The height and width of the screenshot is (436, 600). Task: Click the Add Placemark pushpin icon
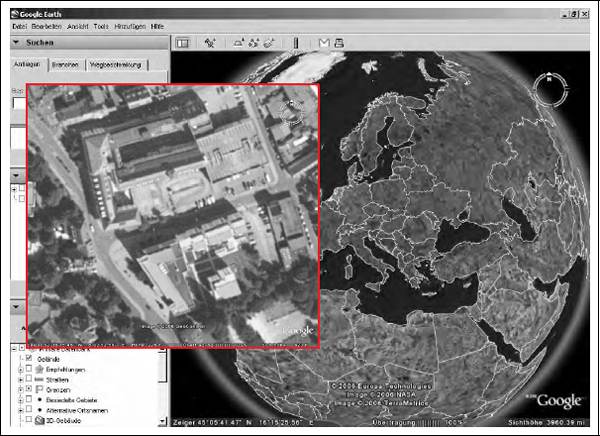pos(210,43)
